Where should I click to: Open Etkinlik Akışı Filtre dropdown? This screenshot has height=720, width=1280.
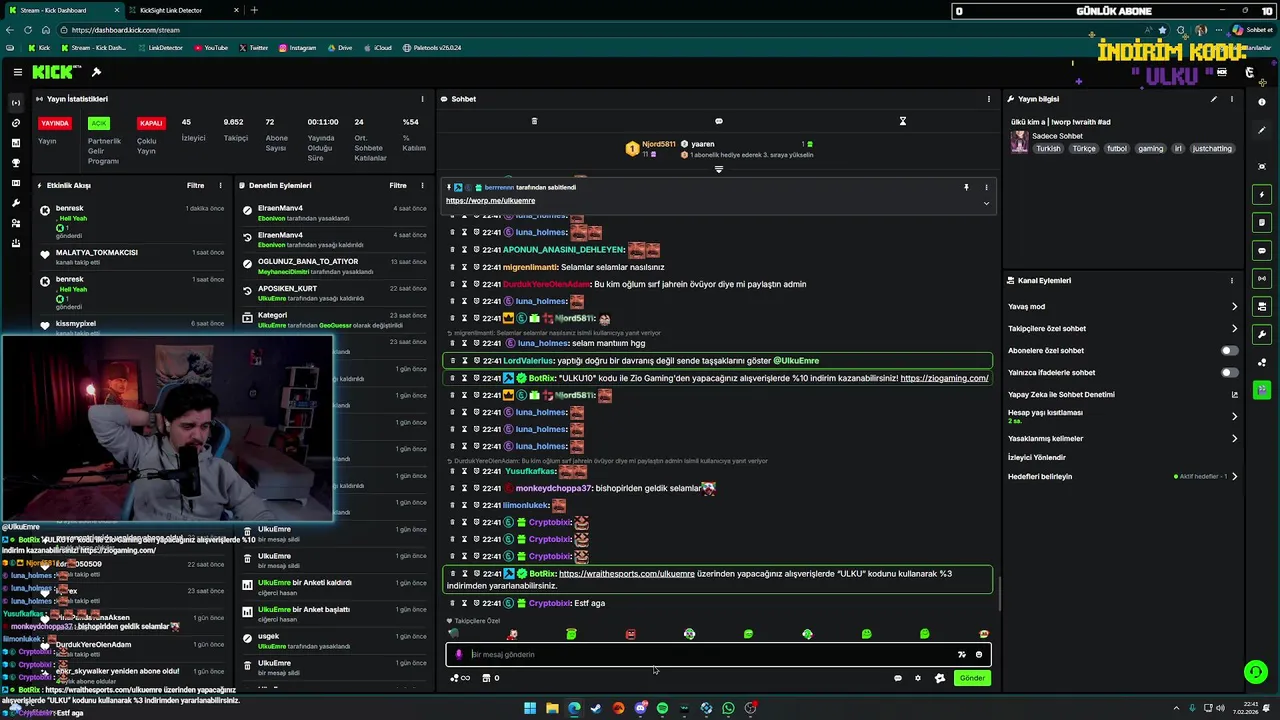[x=196, y=185]
